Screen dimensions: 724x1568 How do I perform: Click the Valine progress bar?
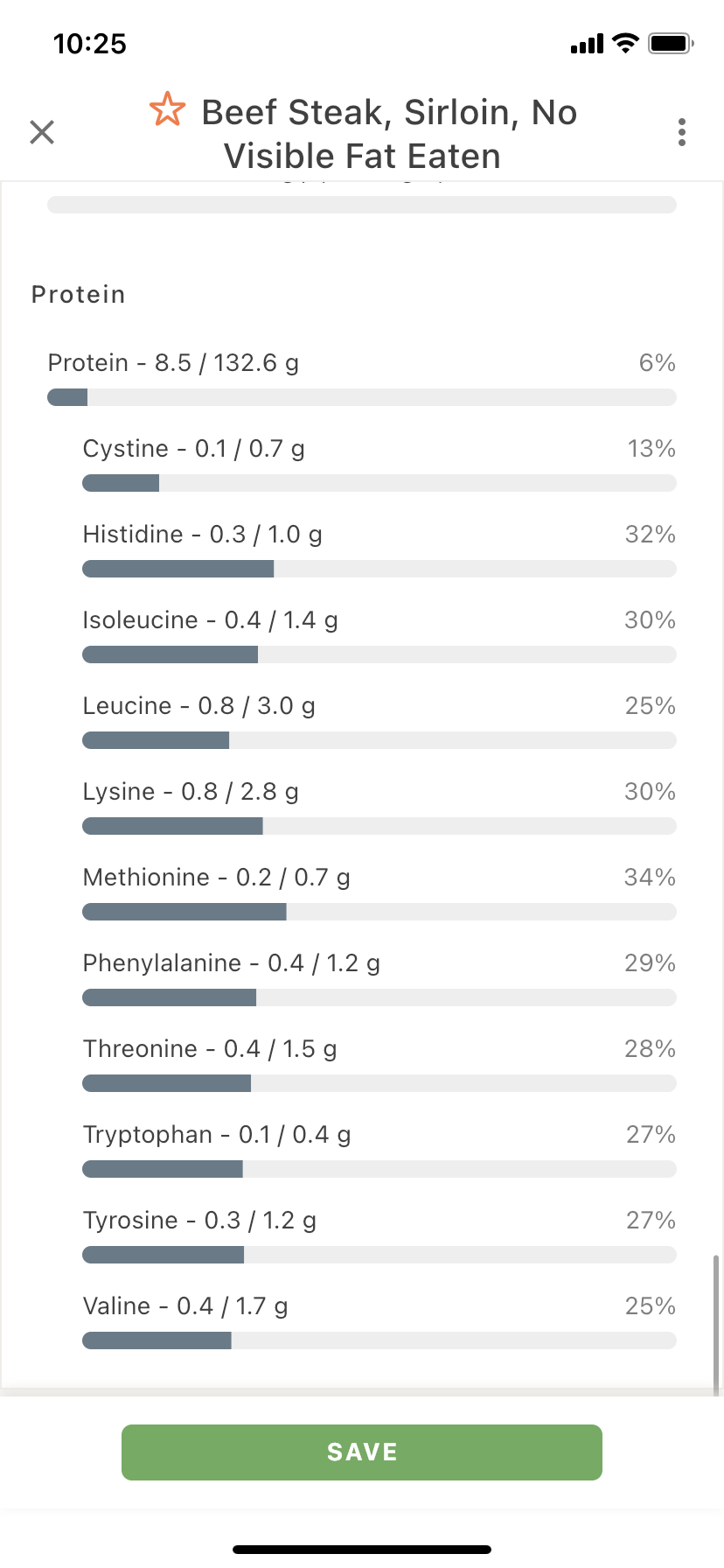[379, 1340]
